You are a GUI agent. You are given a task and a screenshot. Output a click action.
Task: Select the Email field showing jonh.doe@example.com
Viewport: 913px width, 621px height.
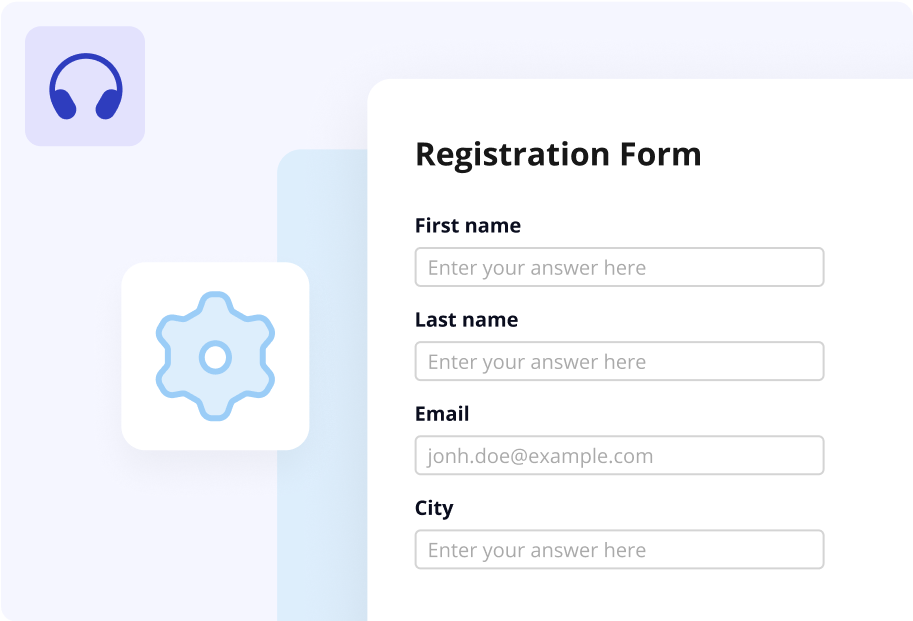click(x=619, y=455)
